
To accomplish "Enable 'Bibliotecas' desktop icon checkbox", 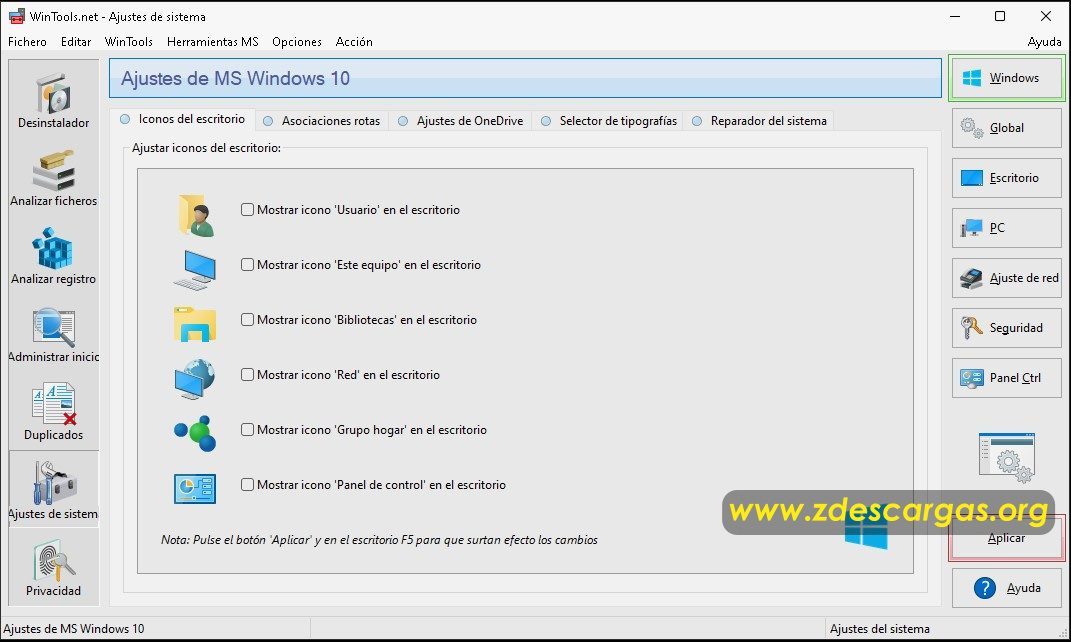I will tap(247, 320).
